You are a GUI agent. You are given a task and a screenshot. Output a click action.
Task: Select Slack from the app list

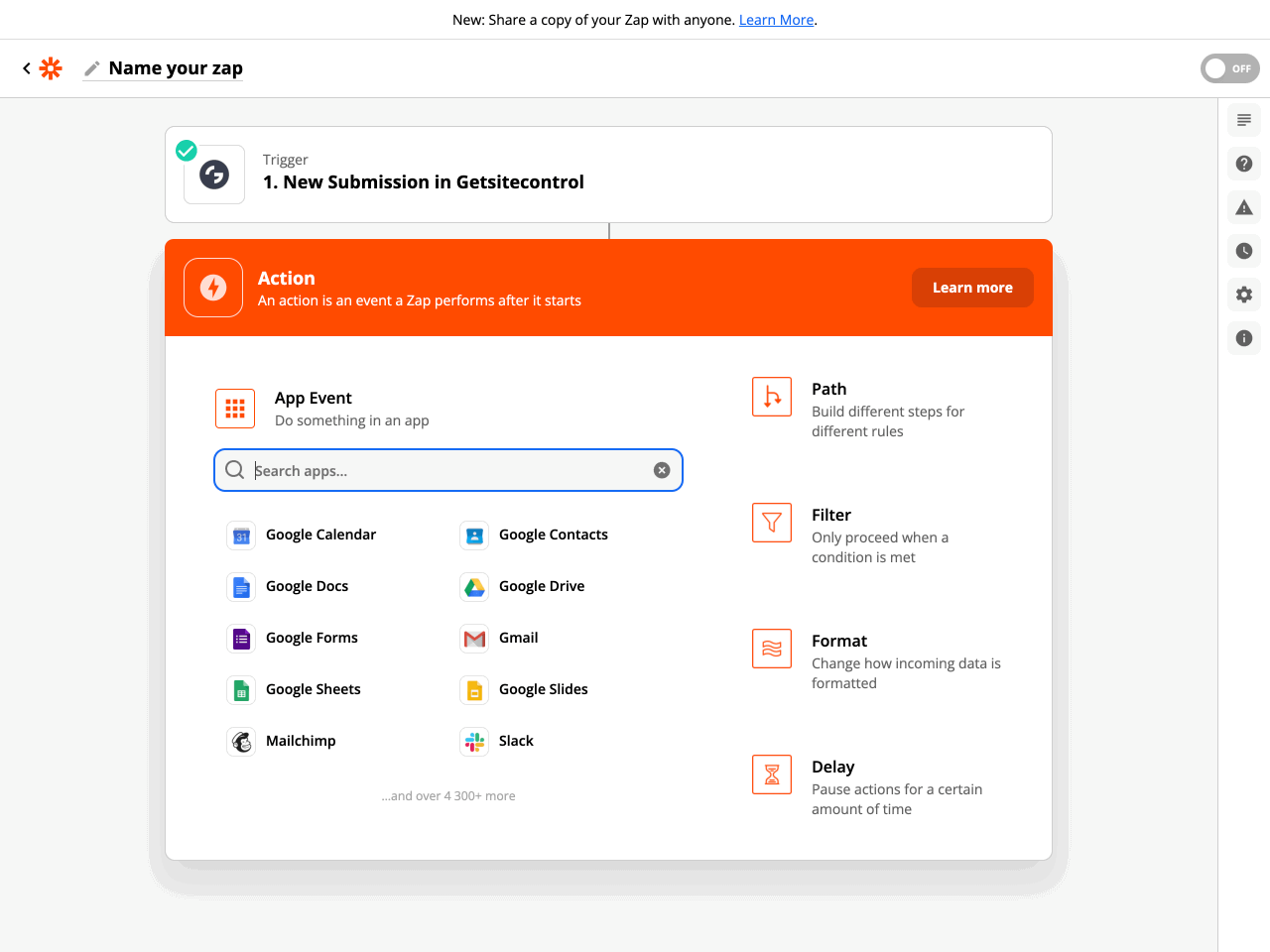coord(515,741)
